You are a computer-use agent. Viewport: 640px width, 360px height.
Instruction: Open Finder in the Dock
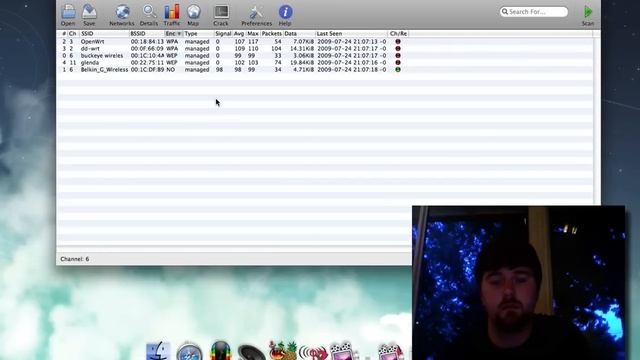(158, 351)
